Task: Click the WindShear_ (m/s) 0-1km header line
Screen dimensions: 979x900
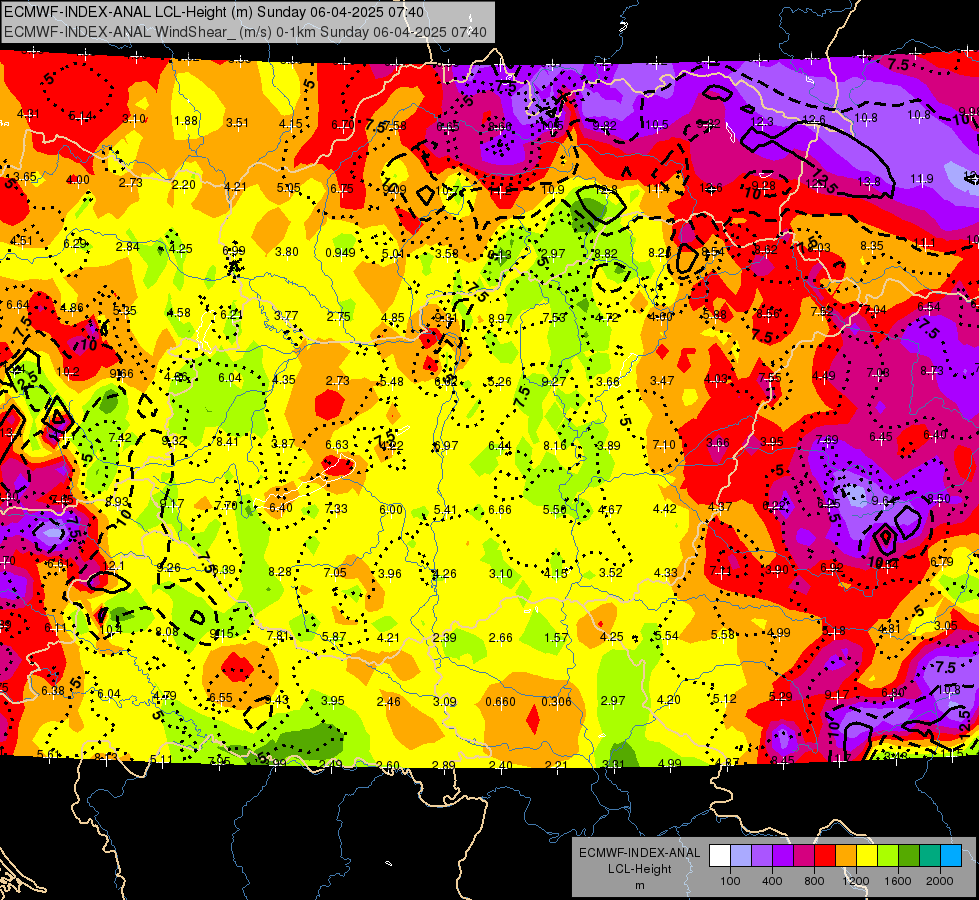Action: [x=245, y=32]
